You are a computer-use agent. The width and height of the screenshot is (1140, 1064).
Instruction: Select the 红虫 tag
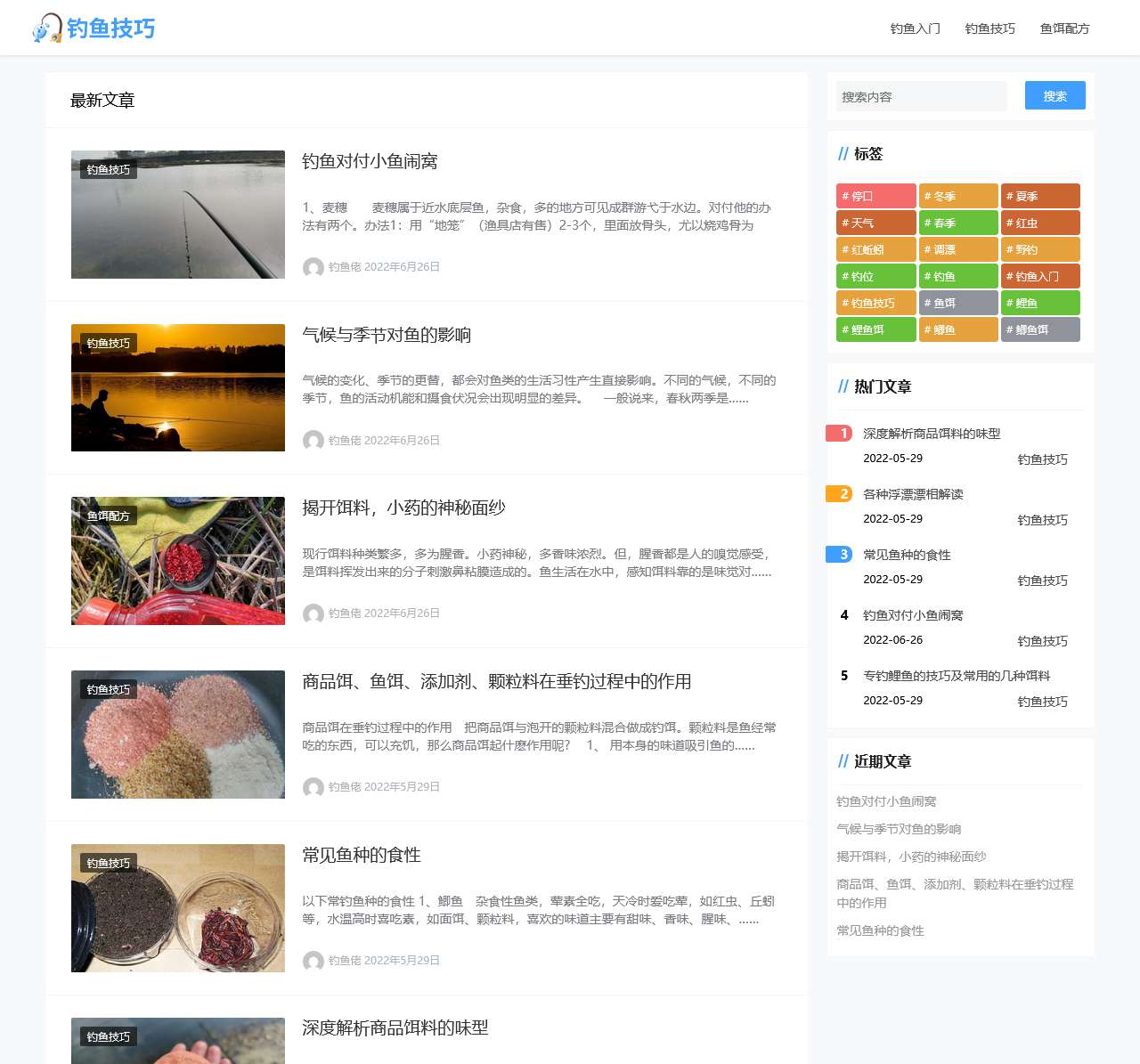[1040, 223]
